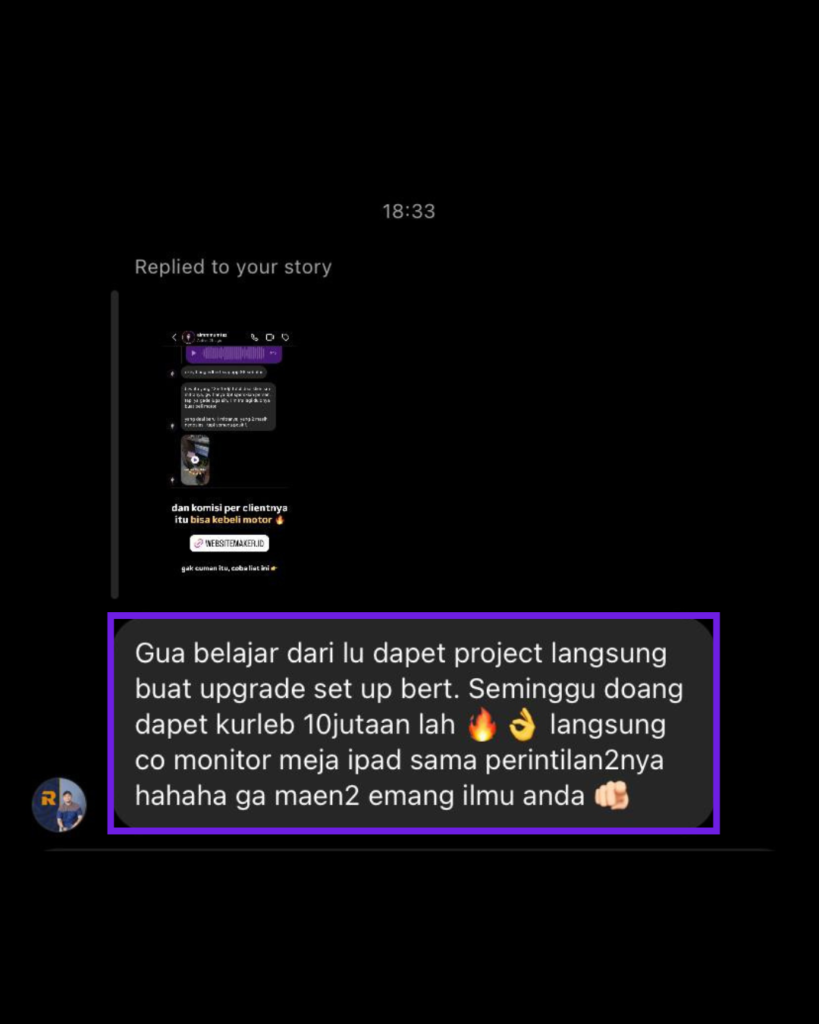Click the fist emoji ending the message
The height and width of the screenshot is (1024, 819).
click(611, 795)
